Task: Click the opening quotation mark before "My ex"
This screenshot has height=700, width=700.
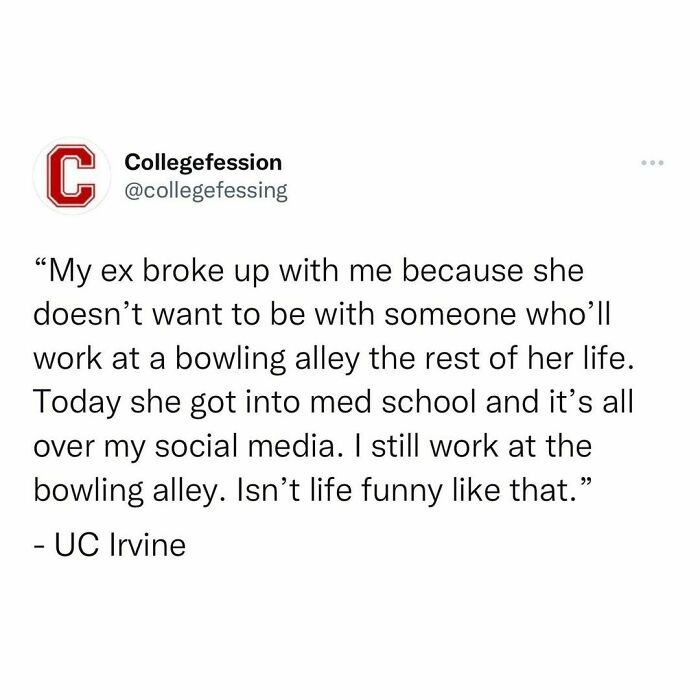Action: (41, 262)
